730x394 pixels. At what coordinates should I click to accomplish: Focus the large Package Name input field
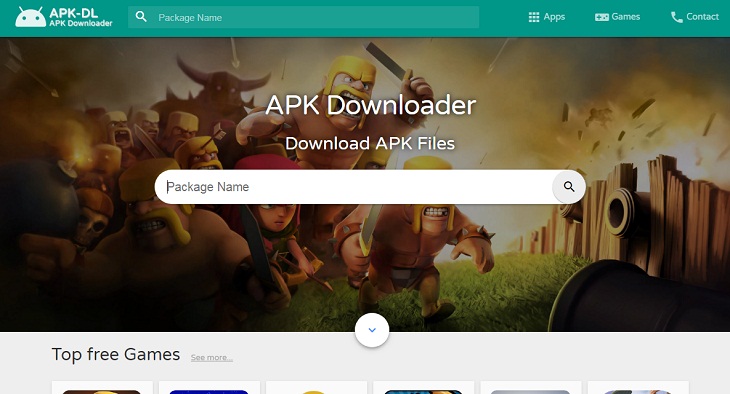pos(354,187)
